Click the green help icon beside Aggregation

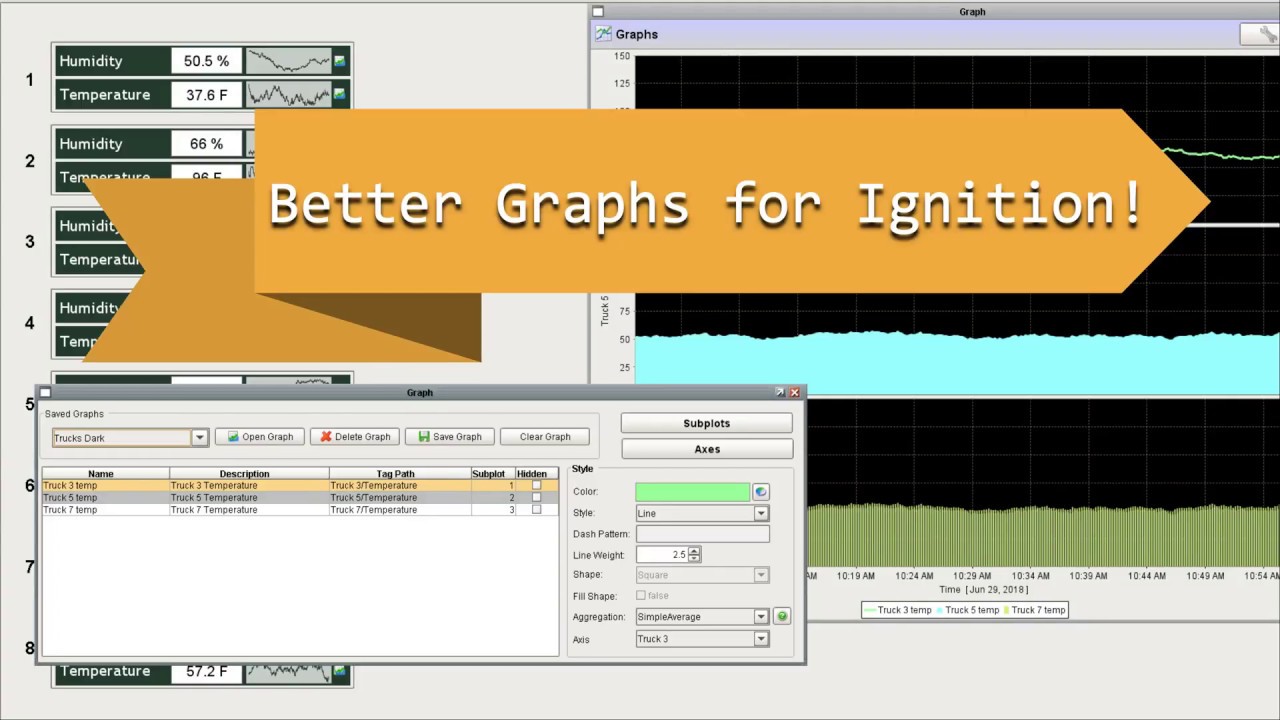782,617
